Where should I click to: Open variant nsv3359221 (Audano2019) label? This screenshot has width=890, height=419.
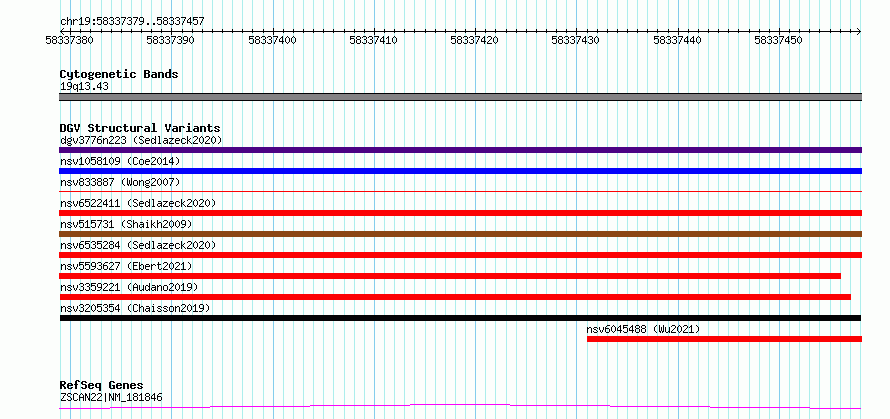click(129, 287)
